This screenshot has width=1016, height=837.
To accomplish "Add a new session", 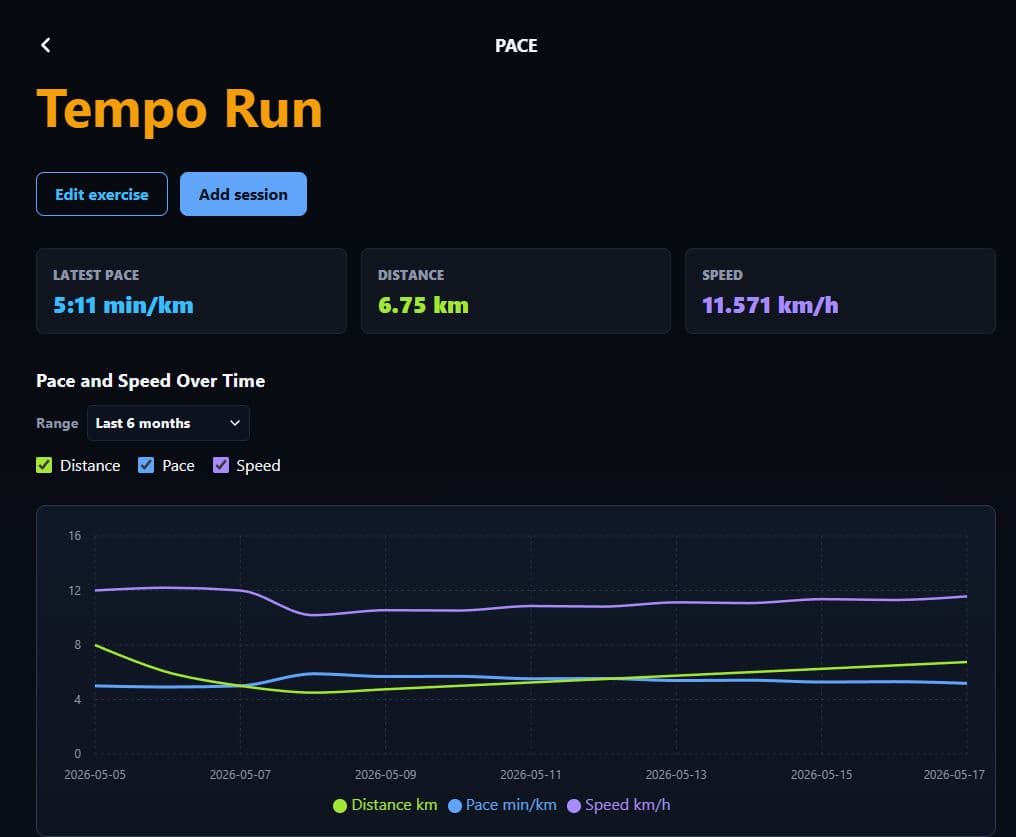I will (243, 194).
